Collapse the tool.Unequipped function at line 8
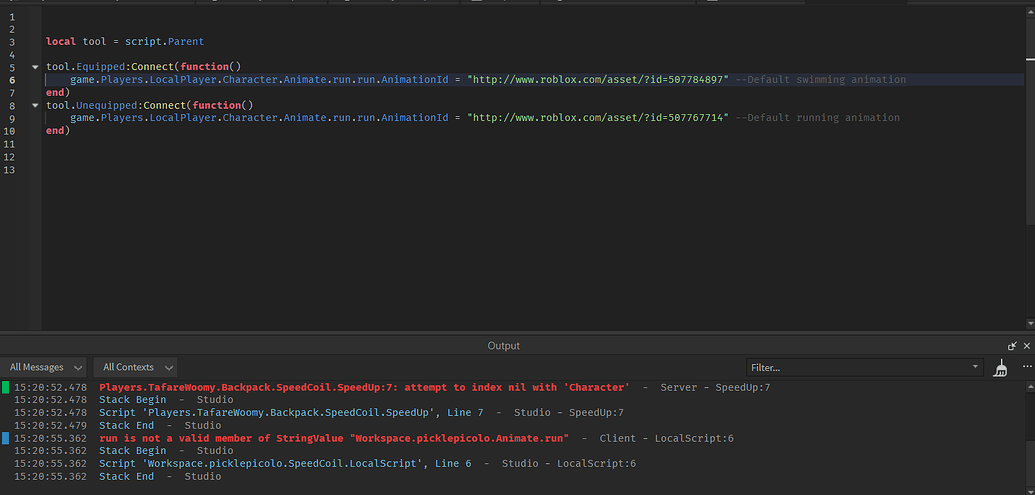This screenshot has width=1035, height=495. [34, 105]
